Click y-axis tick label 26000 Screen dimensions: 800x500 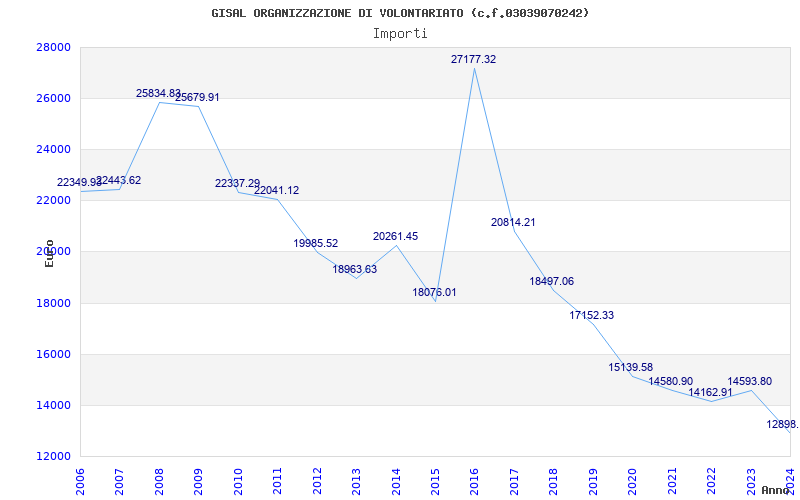point(53,98)
